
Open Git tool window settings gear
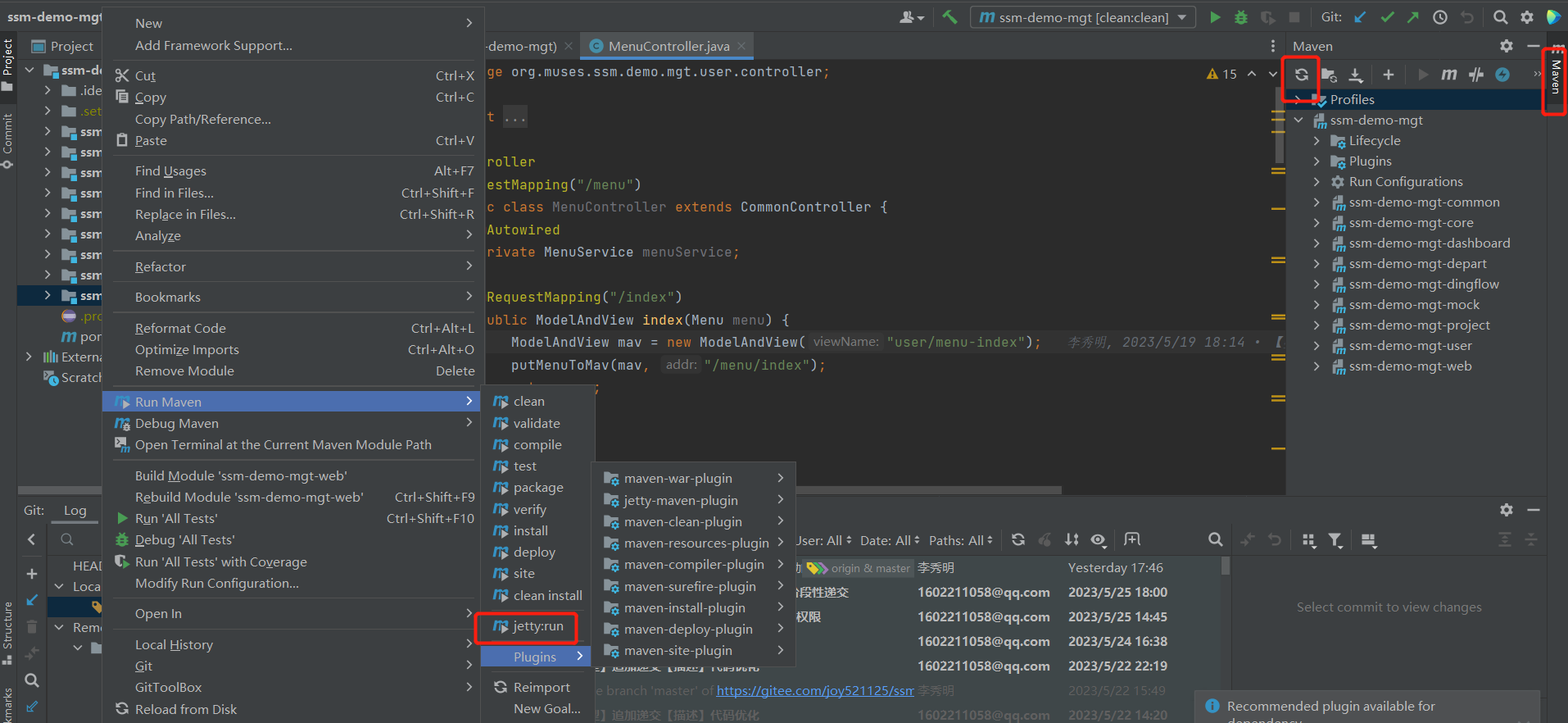tap(1507, 510)
